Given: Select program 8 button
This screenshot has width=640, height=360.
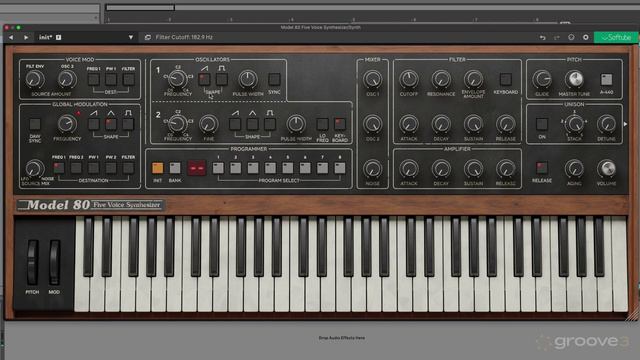Looking at the screenshot, I should coord(340,168).
